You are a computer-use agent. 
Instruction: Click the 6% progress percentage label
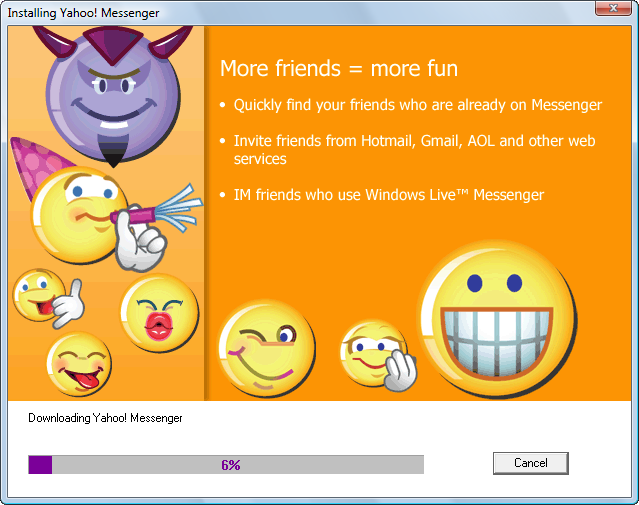pyautogui.click(x=231, y=464)
